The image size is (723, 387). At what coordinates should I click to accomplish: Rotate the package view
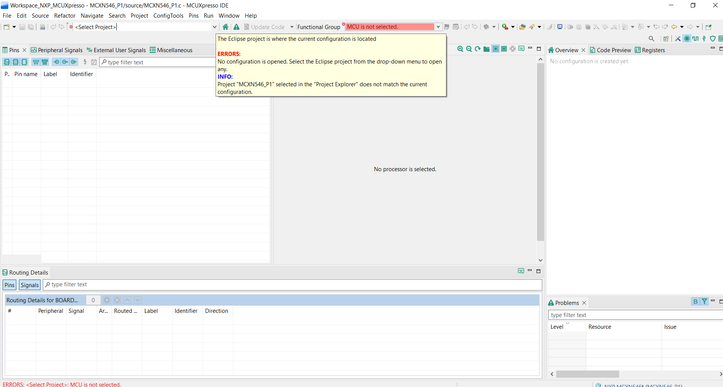point(478,49)
